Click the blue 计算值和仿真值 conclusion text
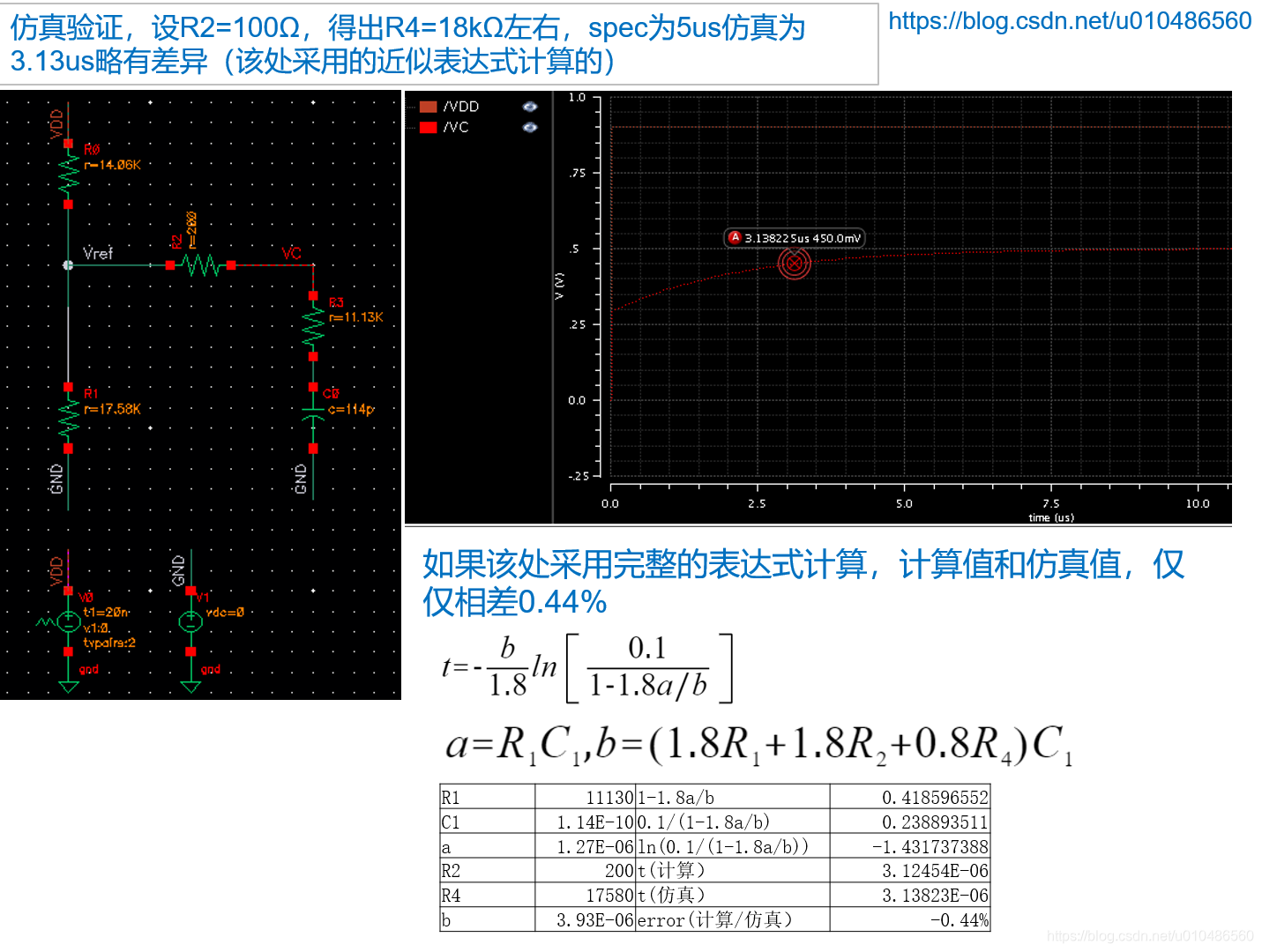1262x952 pixels. [x=803, y=583]
